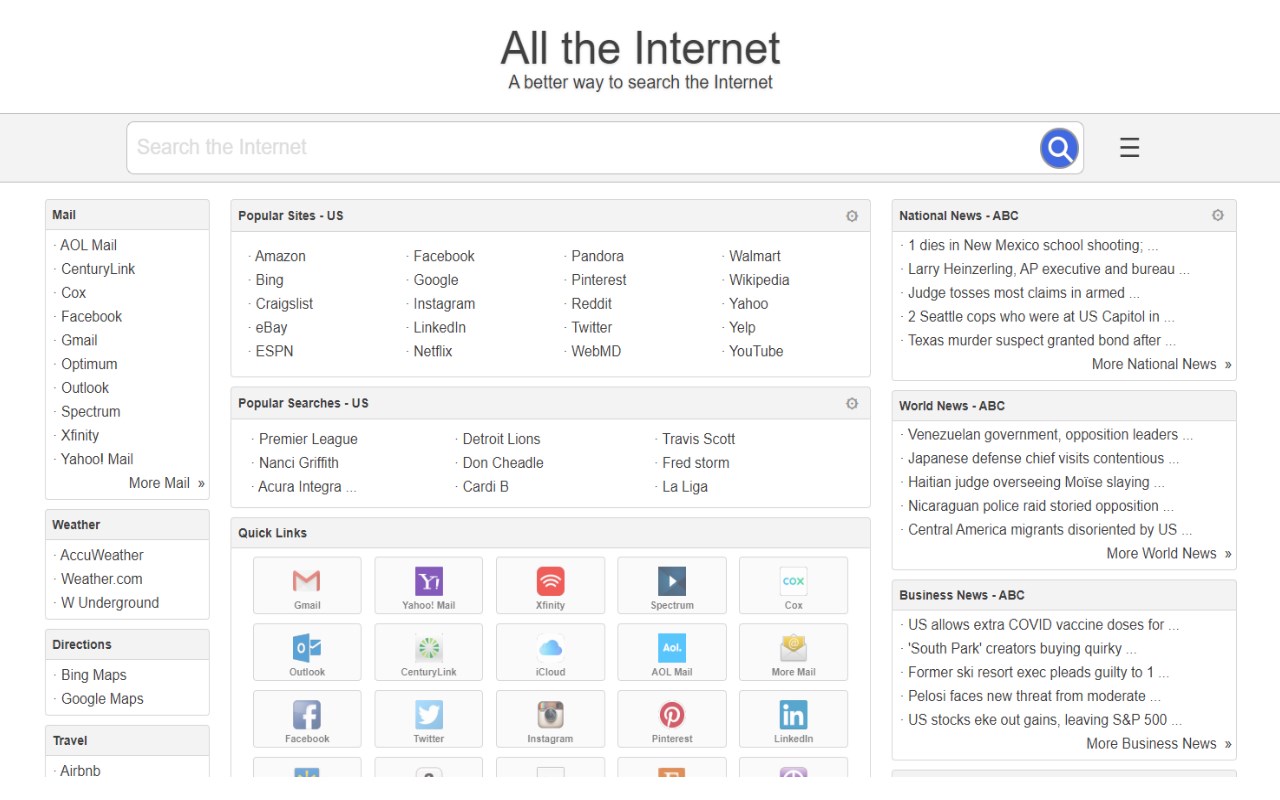Open AOL Mail in Mail list
Viewport: 1280px width, 800px height.
(x=88, y=245)
